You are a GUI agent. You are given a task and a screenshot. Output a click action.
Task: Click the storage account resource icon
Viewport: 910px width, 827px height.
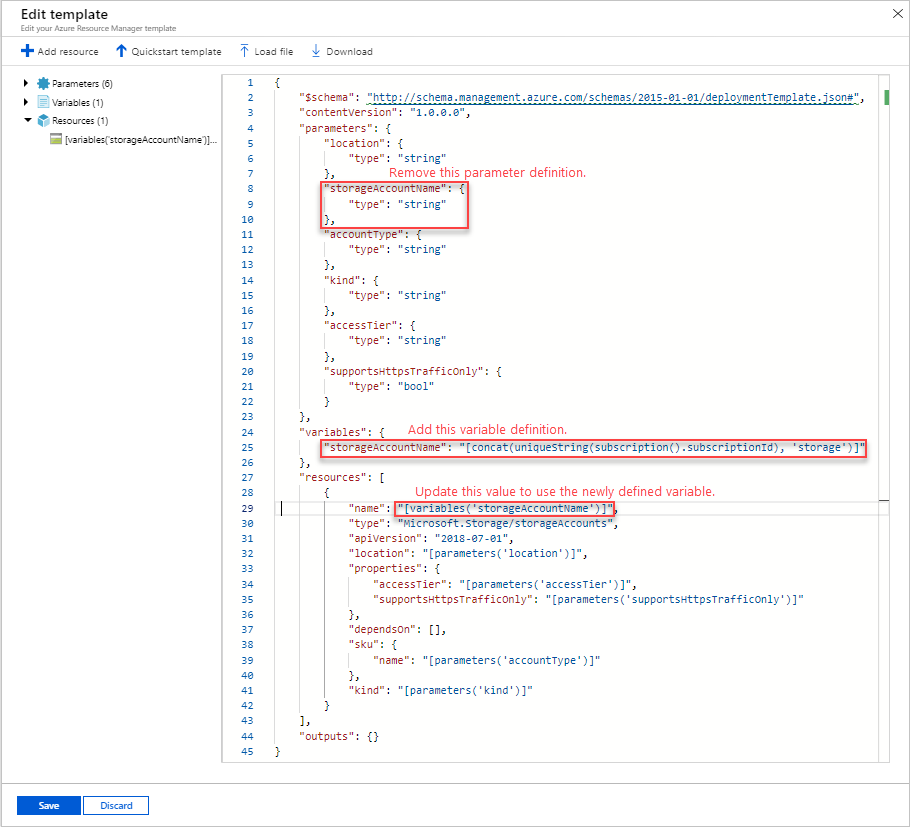[x=56, y=140]
